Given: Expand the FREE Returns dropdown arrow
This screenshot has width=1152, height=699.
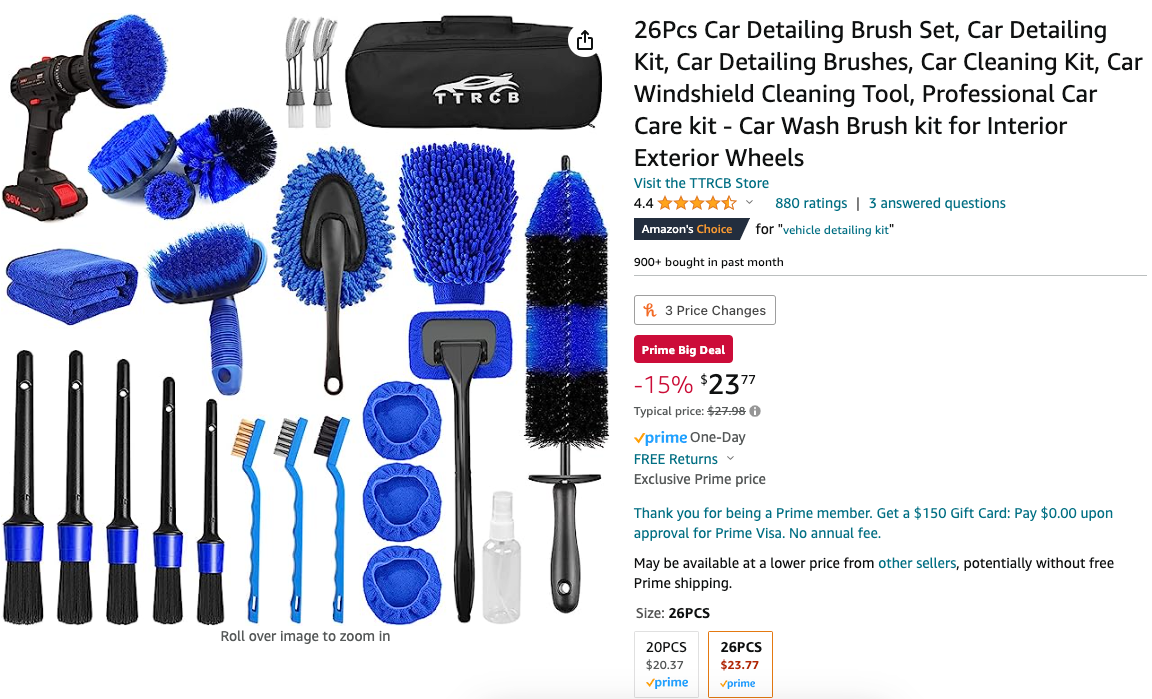Looking at the screenshot, I should (730, 459).
